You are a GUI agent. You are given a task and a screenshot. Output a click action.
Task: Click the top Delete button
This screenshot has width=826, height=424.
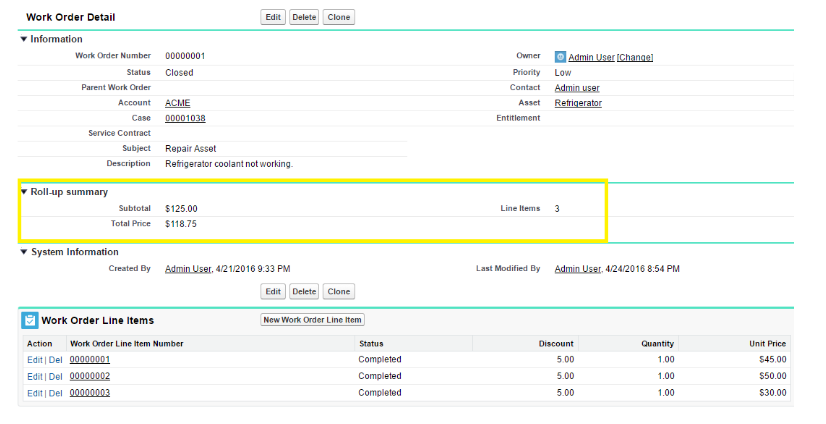coord(304,17)
